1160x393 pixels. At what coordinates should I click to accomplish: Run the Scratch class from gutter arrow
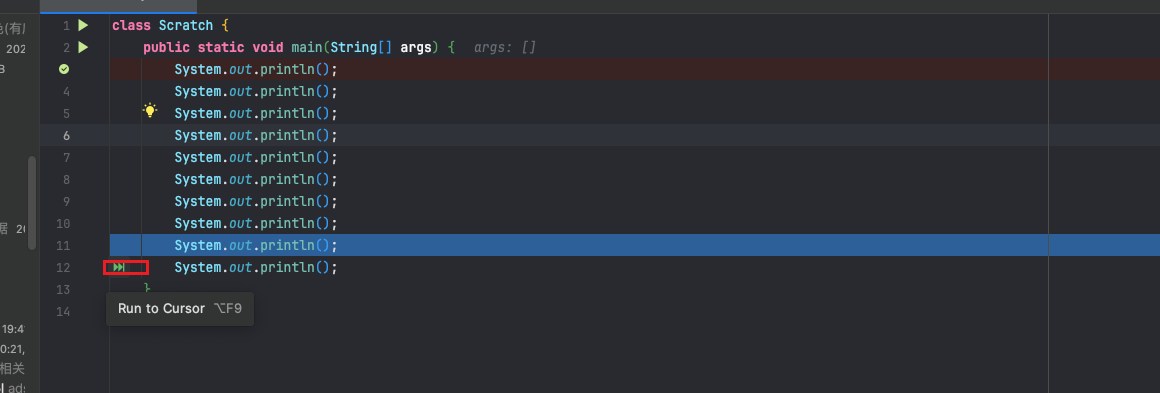point(83,25)
